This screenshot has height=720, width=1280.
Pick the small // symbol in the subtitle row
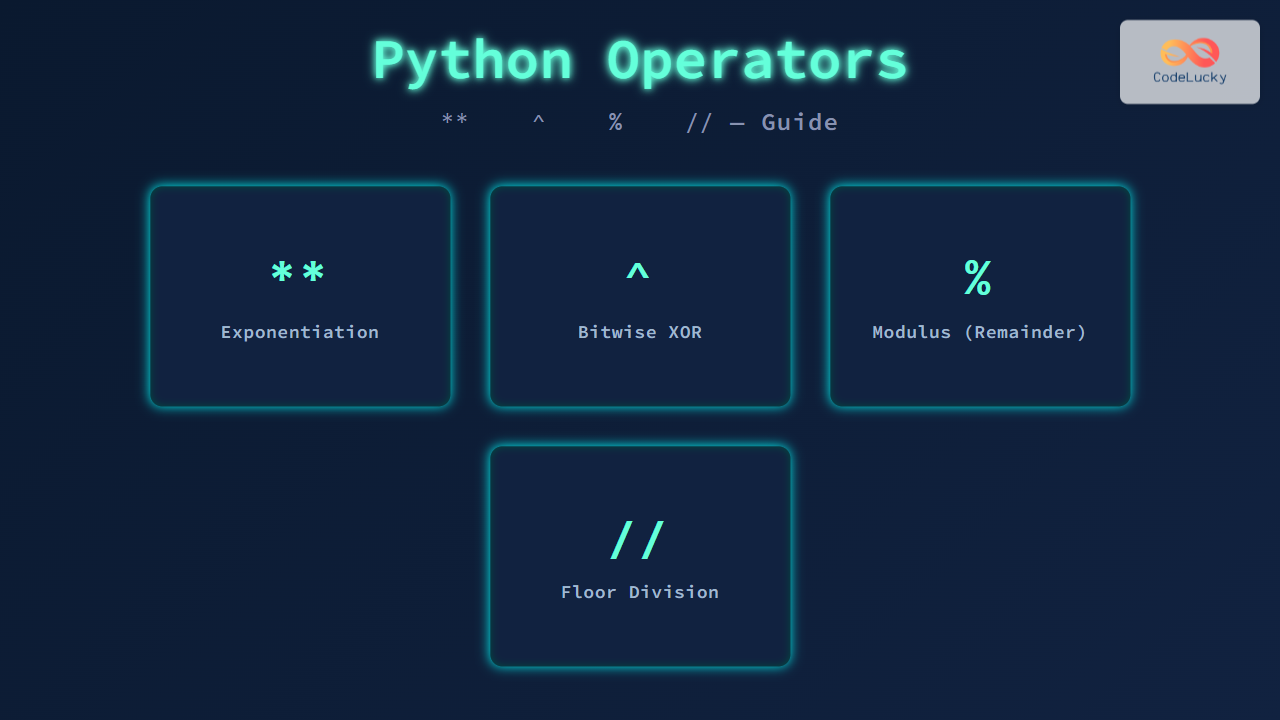coord(699,123)
